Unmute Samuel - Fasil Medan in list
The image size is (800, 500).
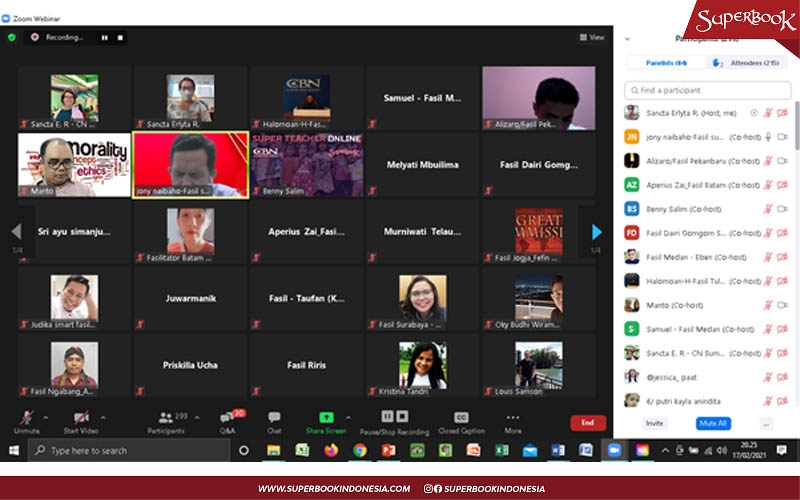(x=768, y=329)
